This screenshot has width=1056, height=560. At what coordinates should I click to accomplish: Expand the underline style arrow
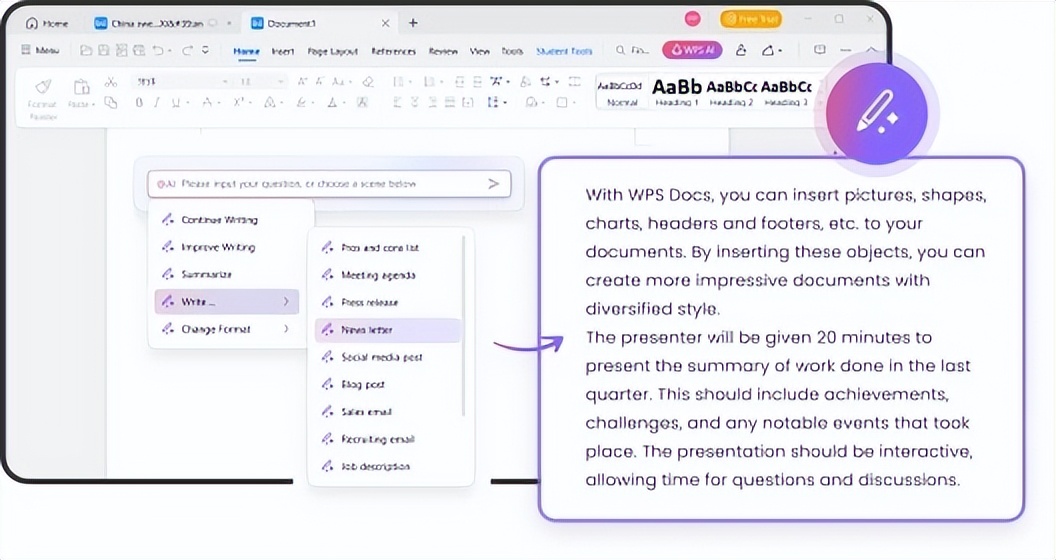coord(187,103)
